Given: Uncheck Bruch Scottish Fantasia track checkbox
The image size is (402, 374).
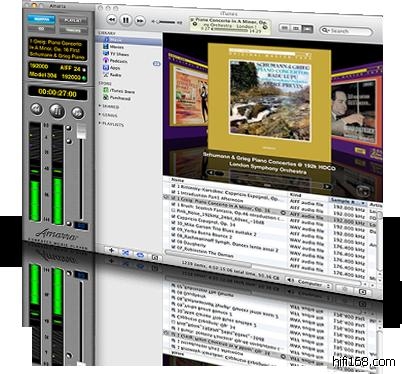Looking at the screenshot, I should click(x=173, y=204).
